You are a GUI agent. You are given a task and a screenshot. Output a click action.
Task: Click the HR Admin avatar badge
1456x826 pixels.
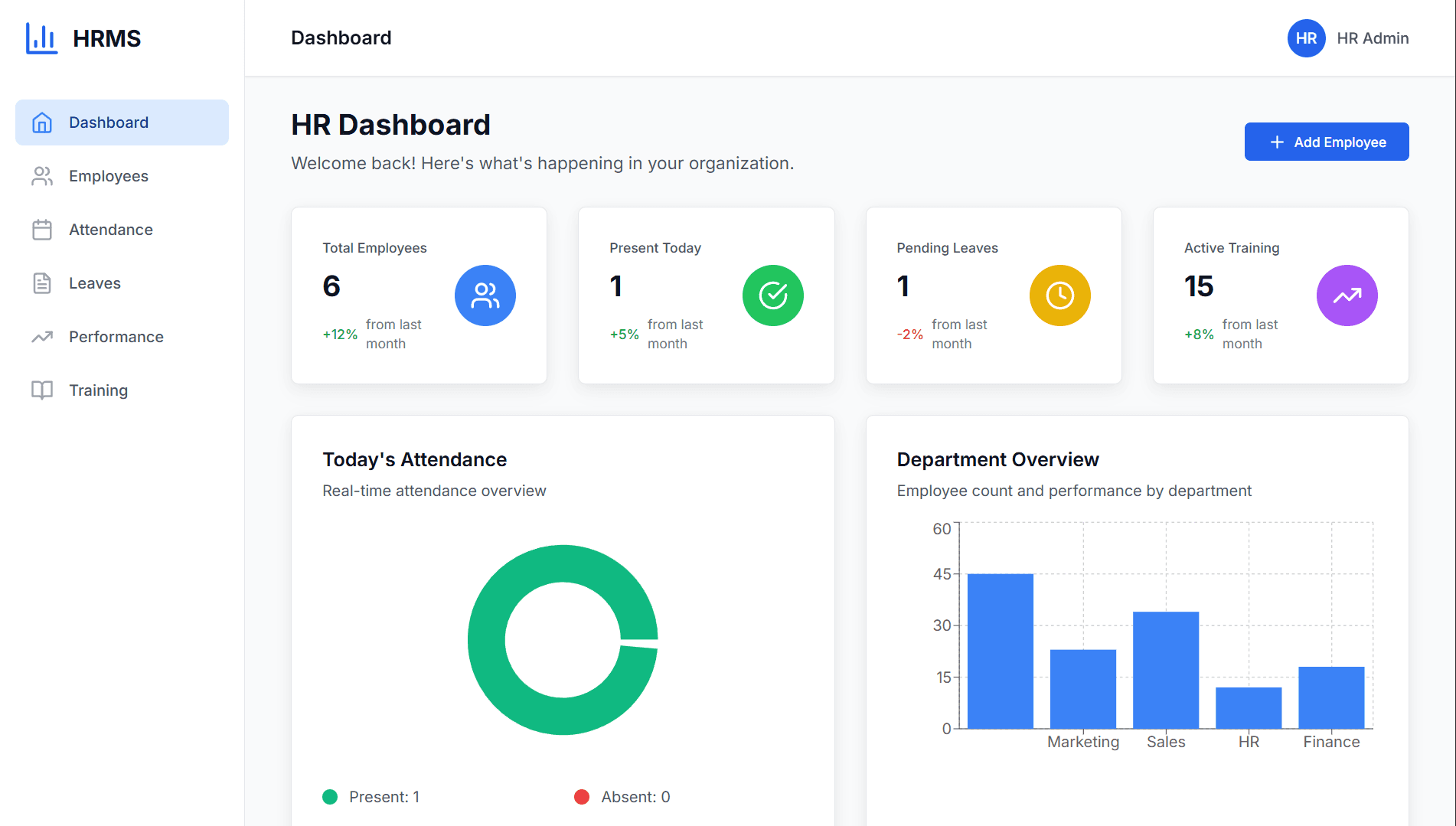[x=1306, y=38]
